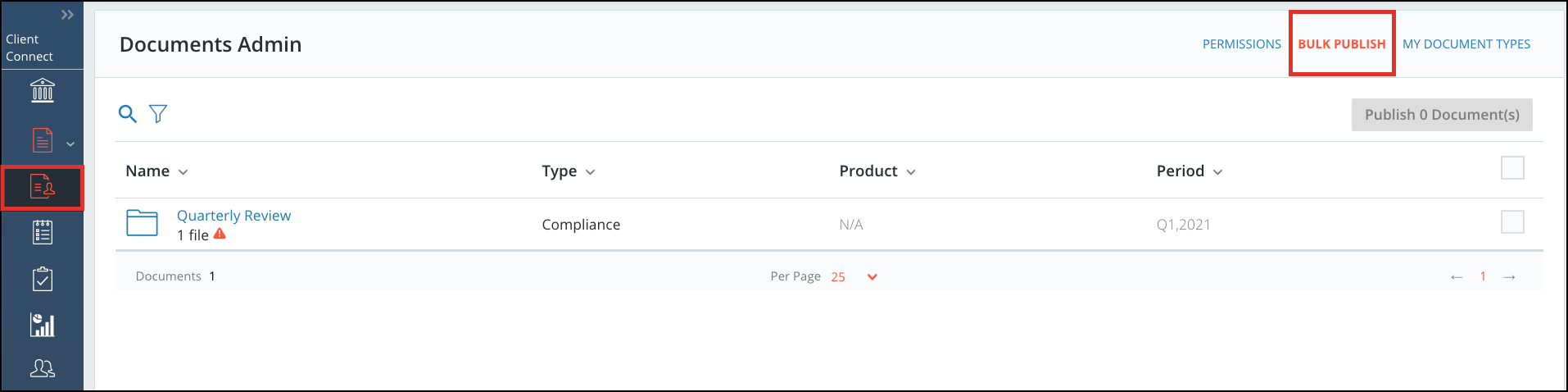Select the Documents Admin sidebar icon

(x=43, y=188)
